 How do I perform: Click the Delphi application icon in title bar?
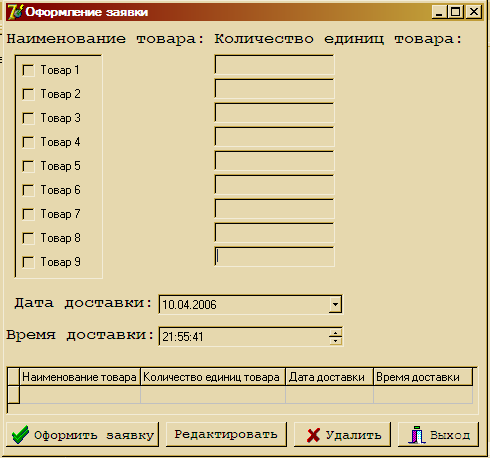pyautogui.click(x=15, y=12)
